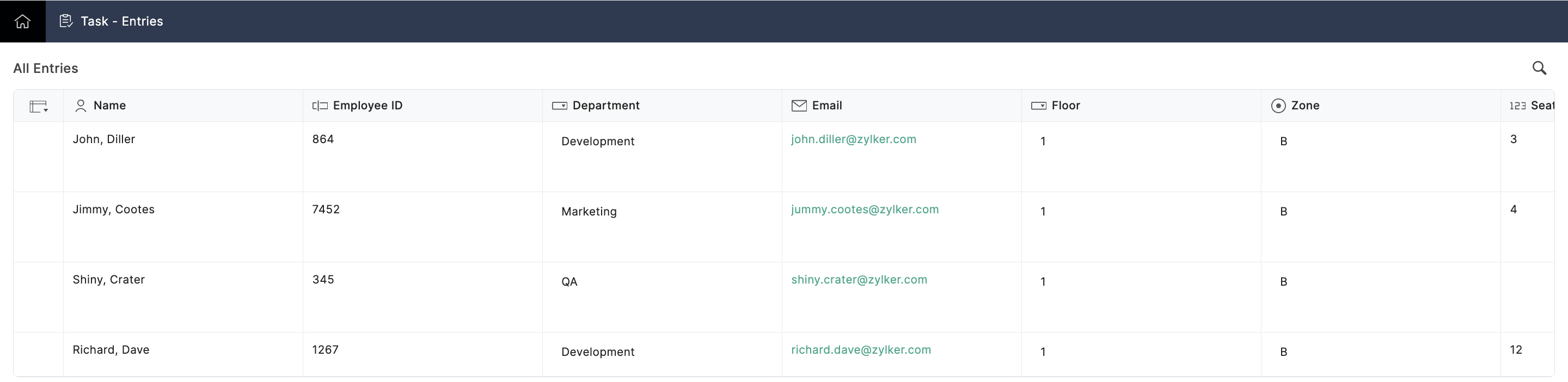Click the Task - Entries title

click(x=122, y=21)
